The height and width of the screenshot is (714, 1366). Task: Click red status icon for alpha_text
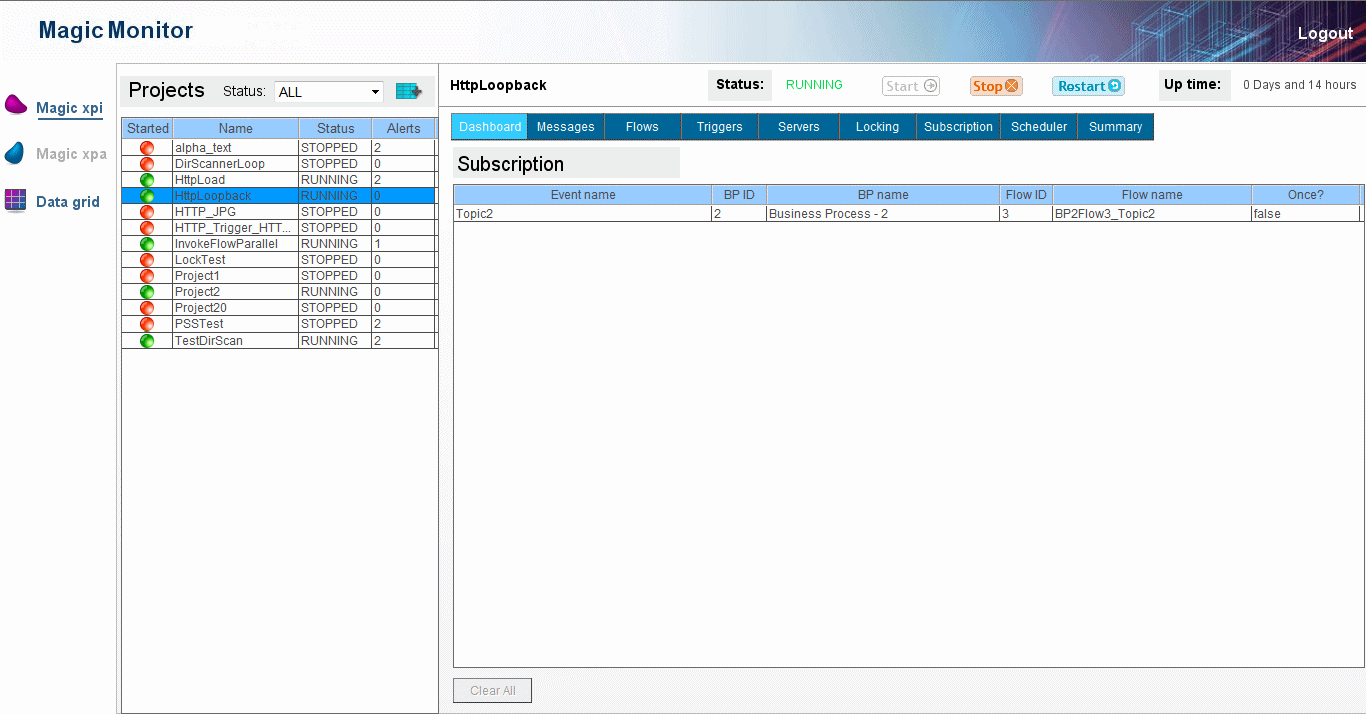coord(147,148)
